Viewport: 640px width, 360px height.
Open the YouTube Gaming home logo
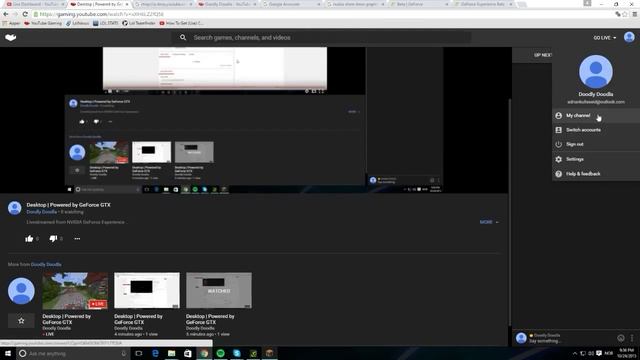11,38
